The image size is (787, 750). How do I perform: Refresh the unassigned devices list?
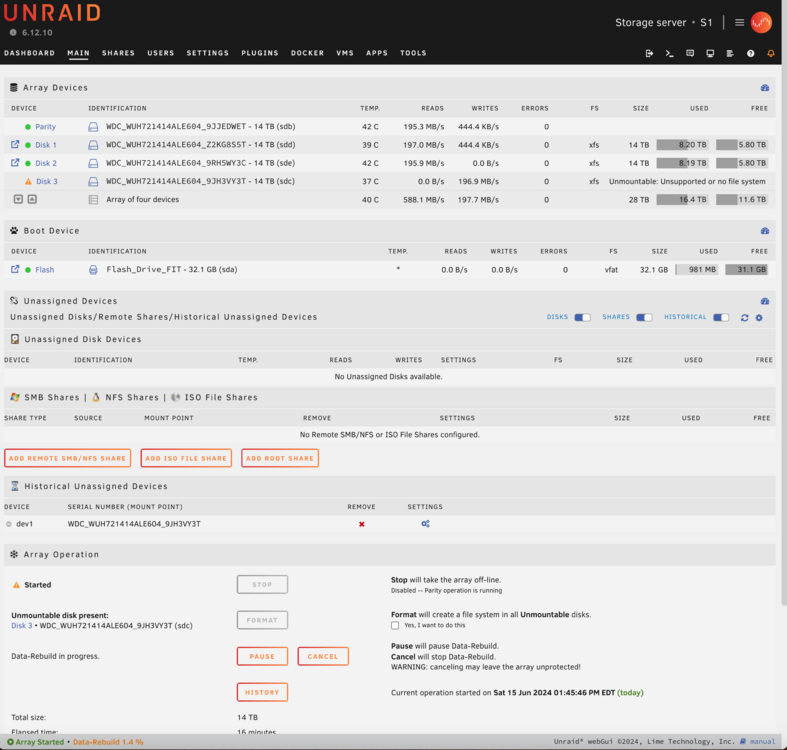pyautogui.click(x=744, y=318)
